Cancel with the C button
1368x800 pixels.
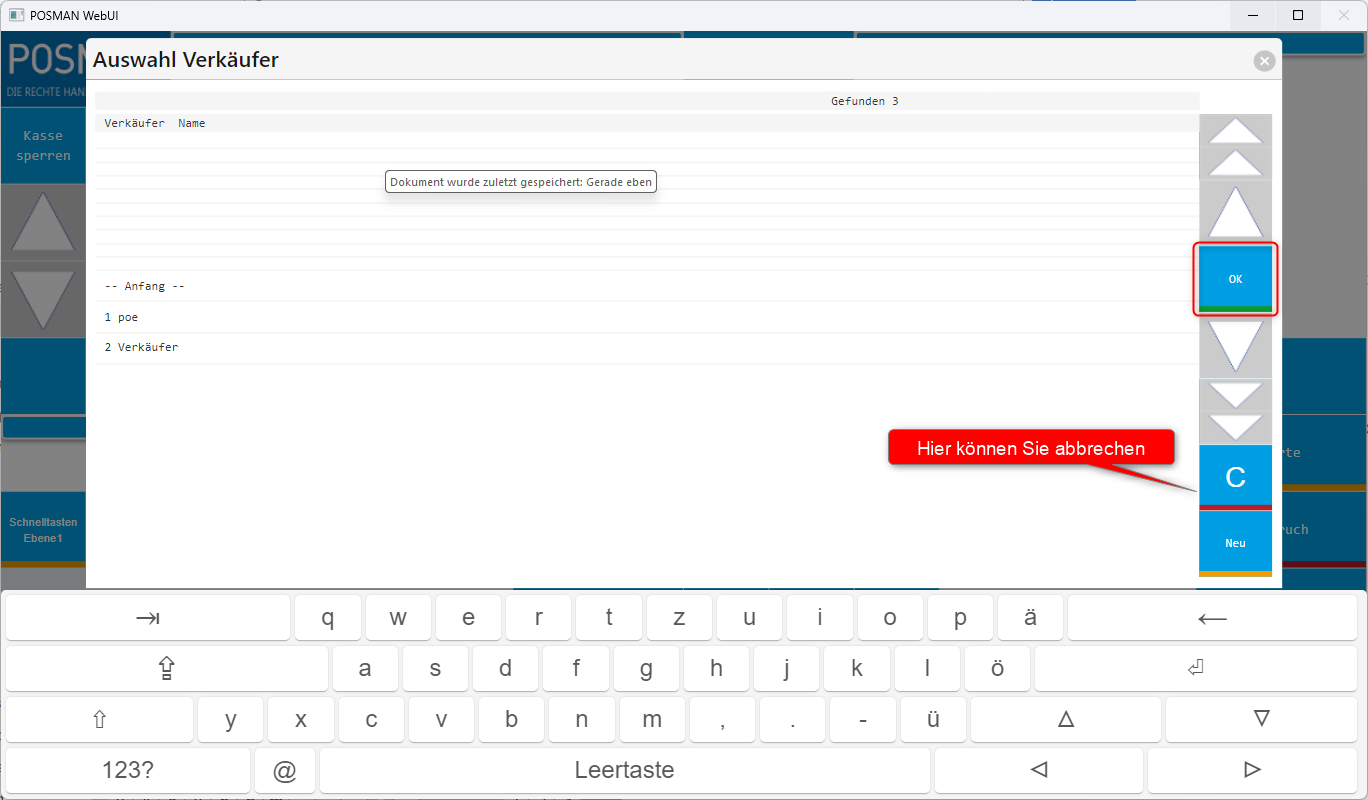pyautogui.click(x=1235, y=477)
